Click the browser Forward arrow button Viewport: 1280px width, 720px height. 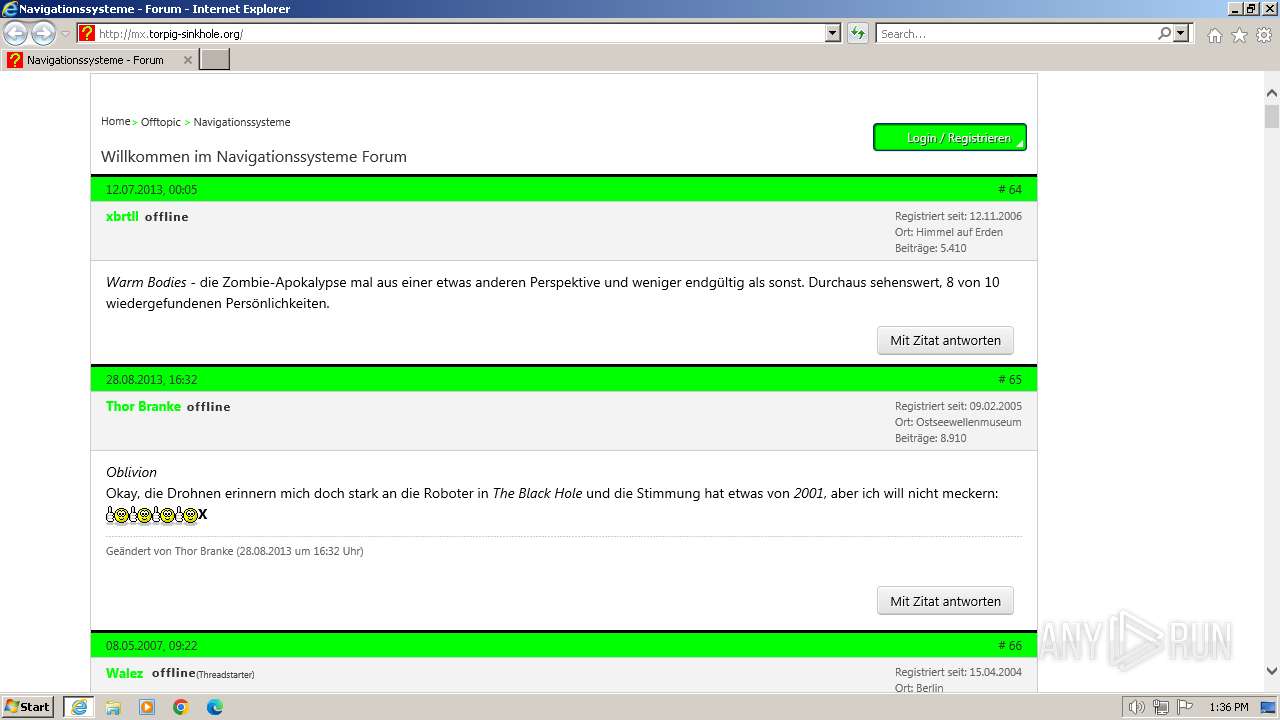pos(43,33)
